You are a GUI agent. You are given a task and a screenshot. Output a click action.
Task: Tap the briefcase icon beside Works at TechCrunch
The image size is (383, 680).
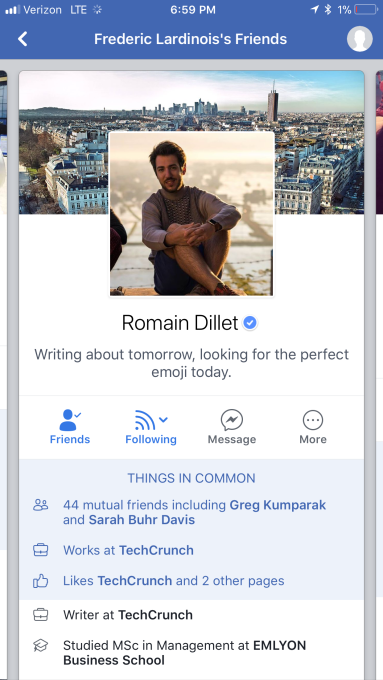tap(41, 550)
